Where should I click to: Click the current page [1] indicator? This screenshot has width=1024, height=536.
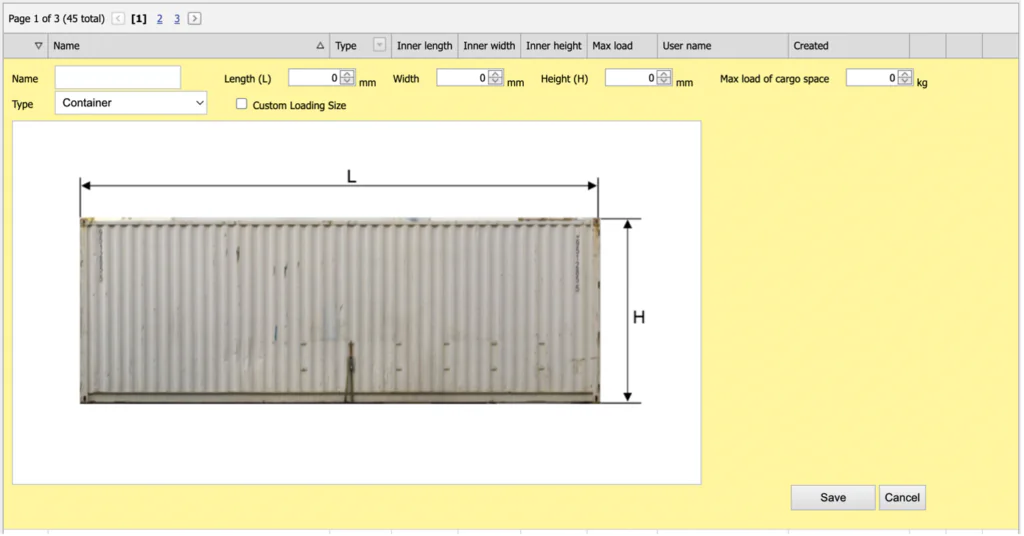[138, 19]
